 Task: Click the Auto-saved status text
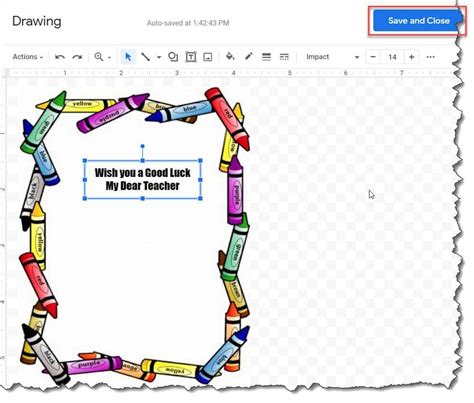point(188,23)
